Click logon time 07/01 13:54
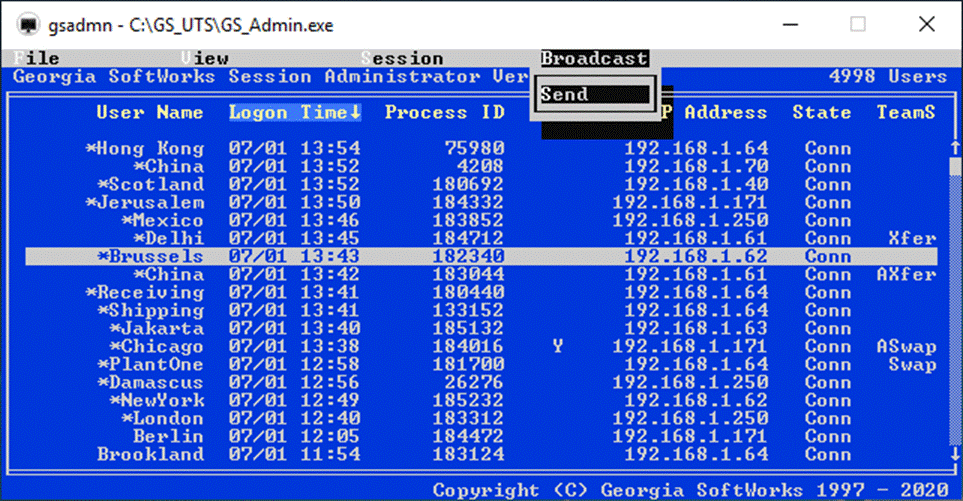Viewport: 963px width, 501px height. click(x=294, y=149)
